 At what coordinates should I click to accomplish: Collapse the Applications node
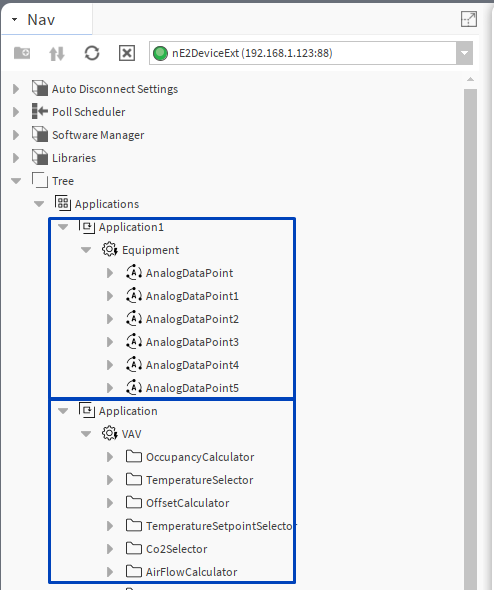[x=39, y=204]
